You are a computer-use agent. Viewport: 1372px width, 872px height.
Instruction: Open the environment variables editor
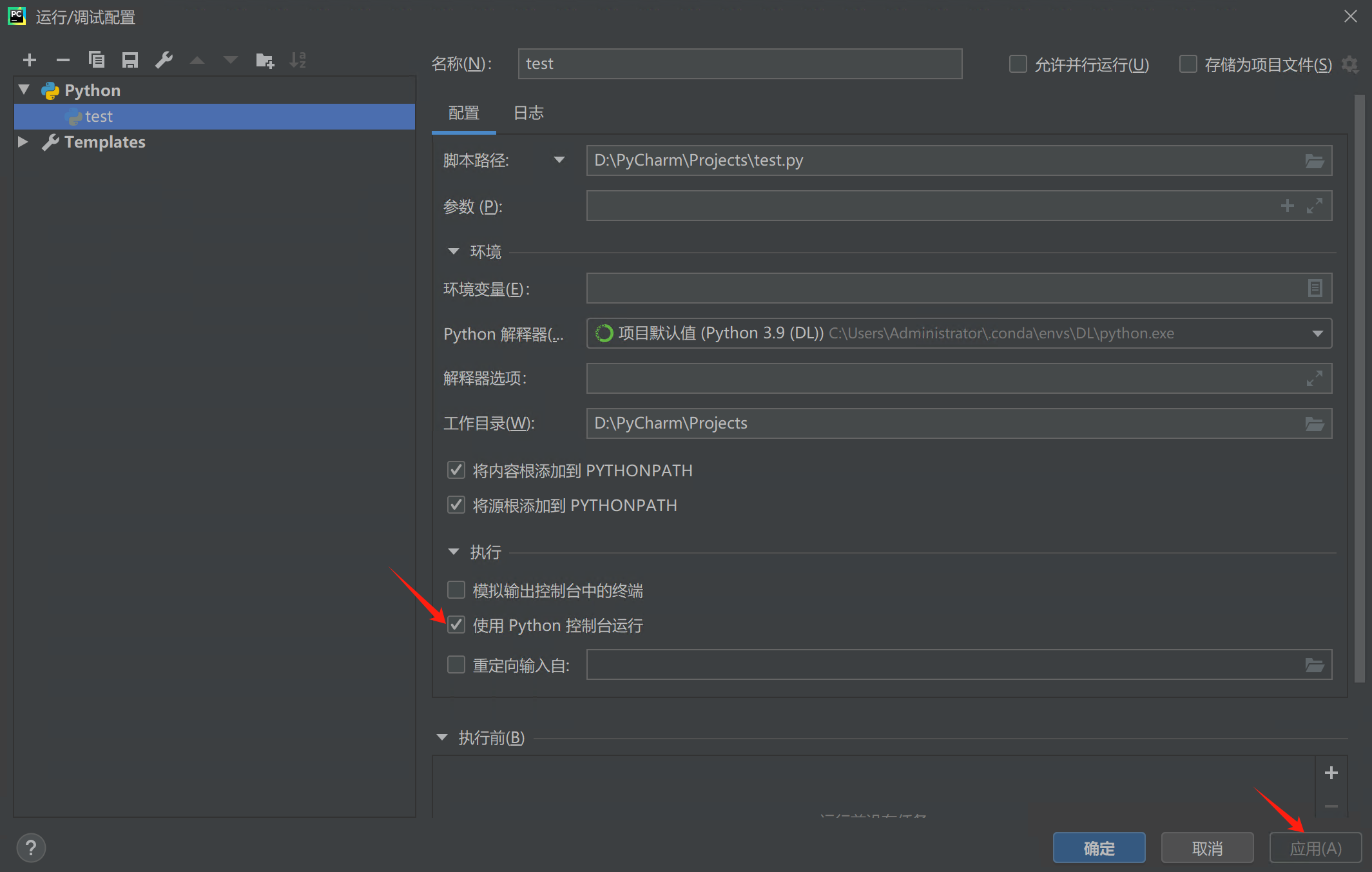pyautogui.click(x=1314, y=288)
